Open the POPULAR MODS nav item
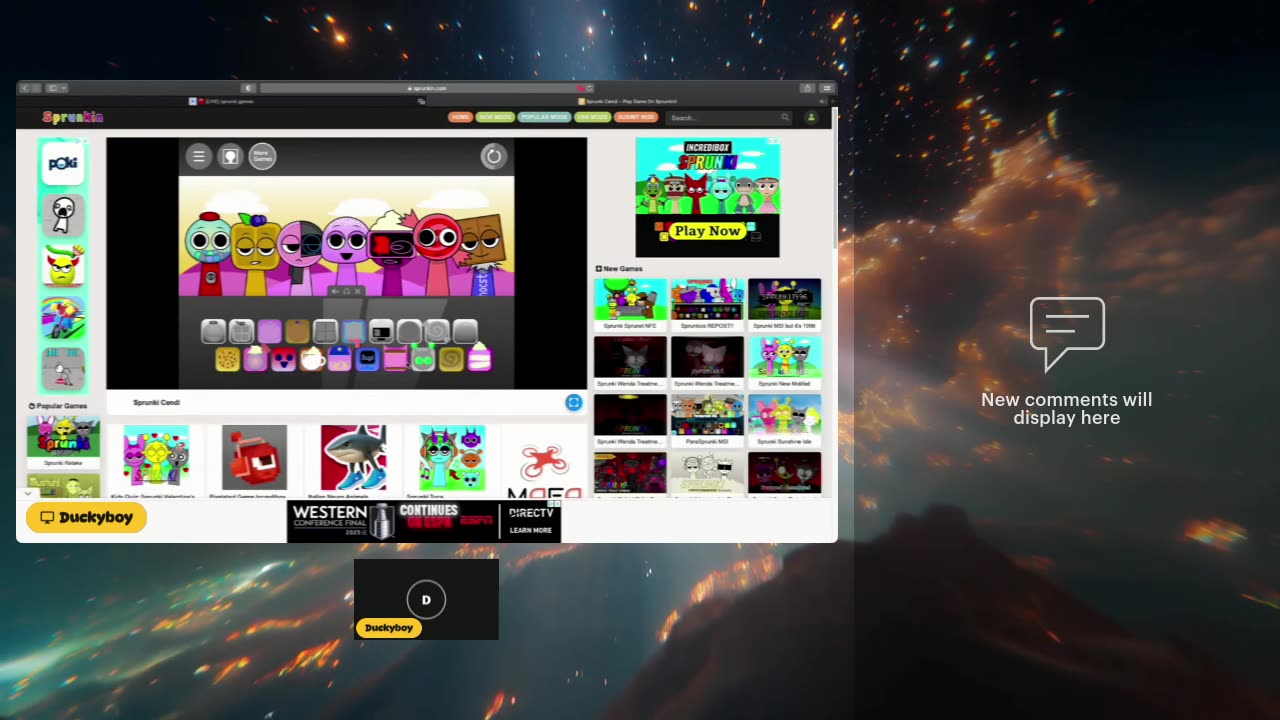 pos(544,117)
